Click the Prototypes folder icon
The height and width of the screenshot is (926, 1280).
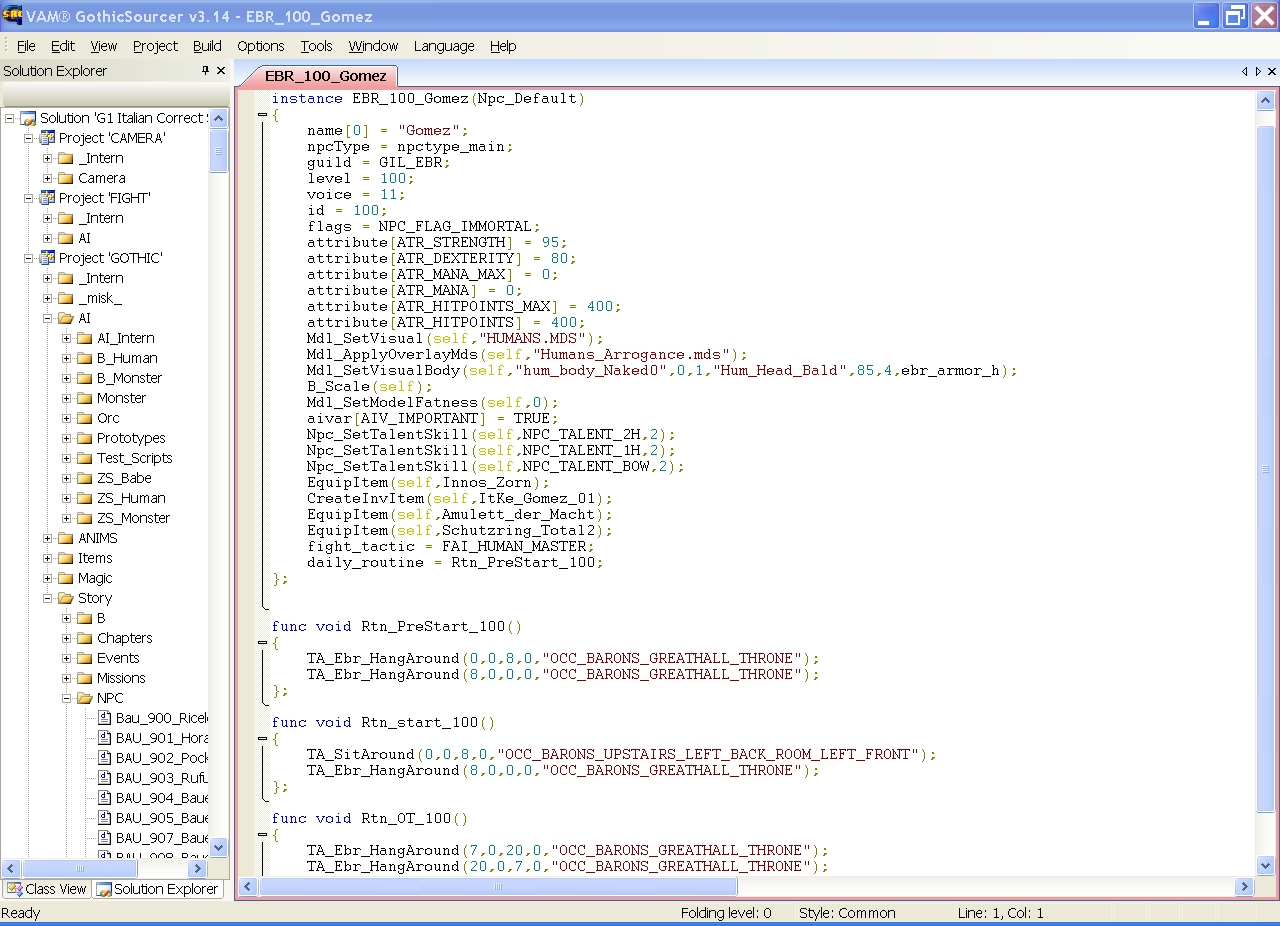(x=85, y=438)
